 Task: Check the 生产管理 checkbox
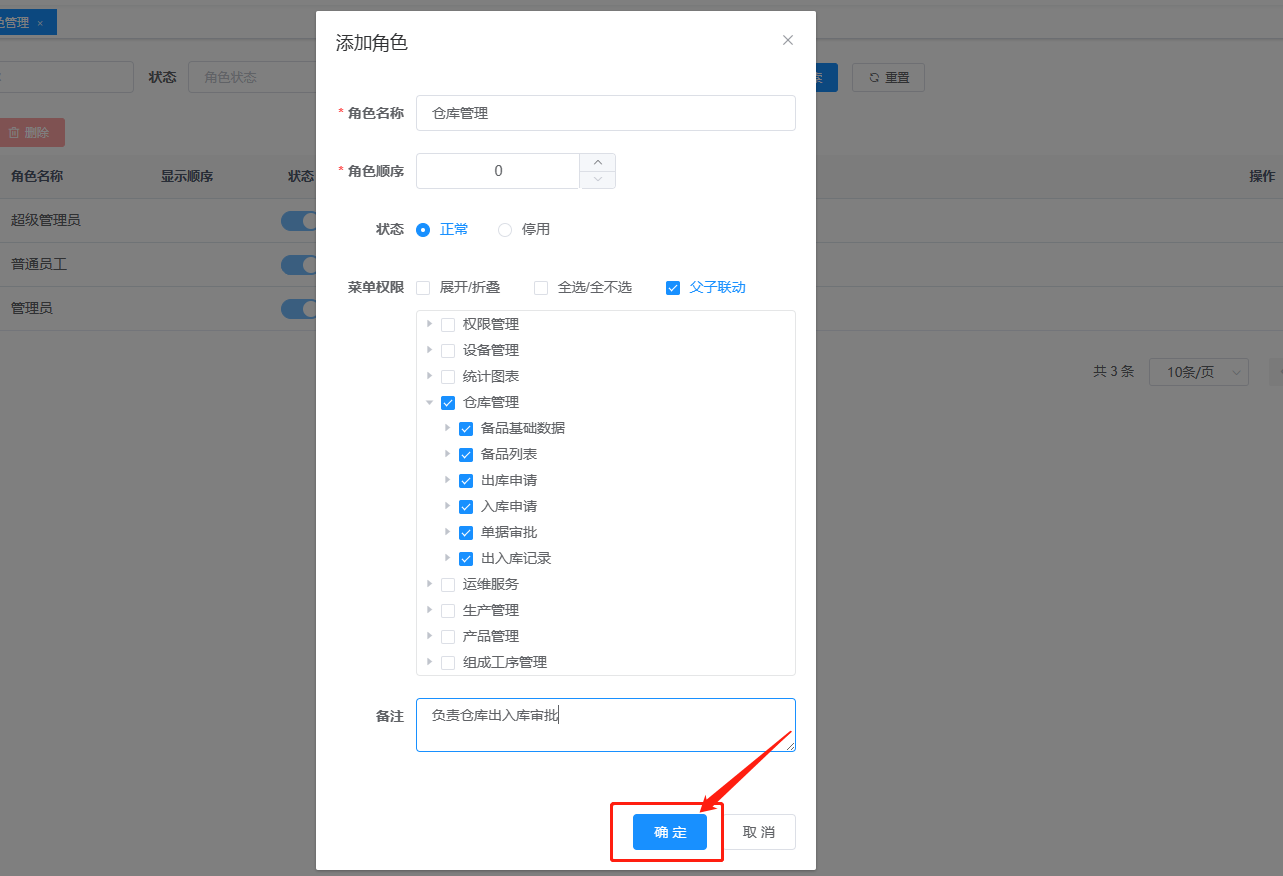click(448, 611)
